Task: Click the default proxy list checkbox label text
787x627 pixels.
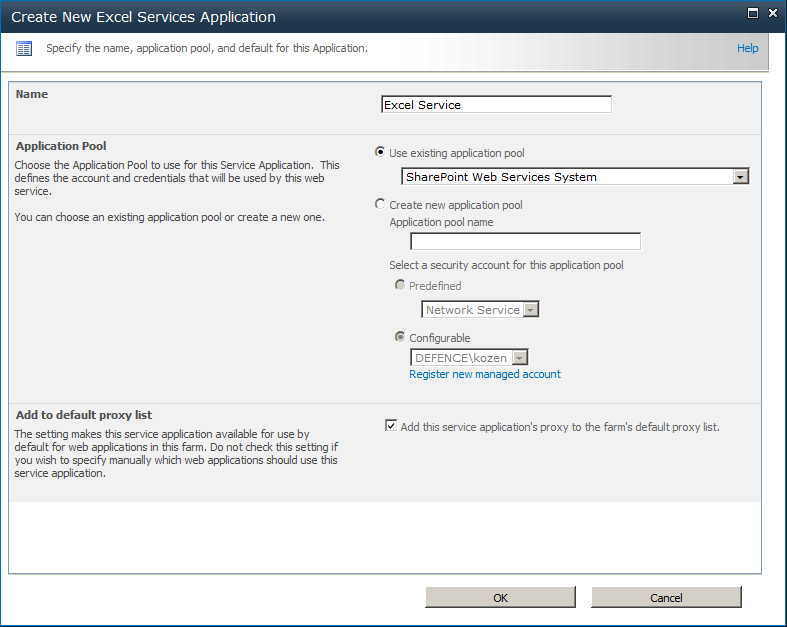Action: [560, 427]
